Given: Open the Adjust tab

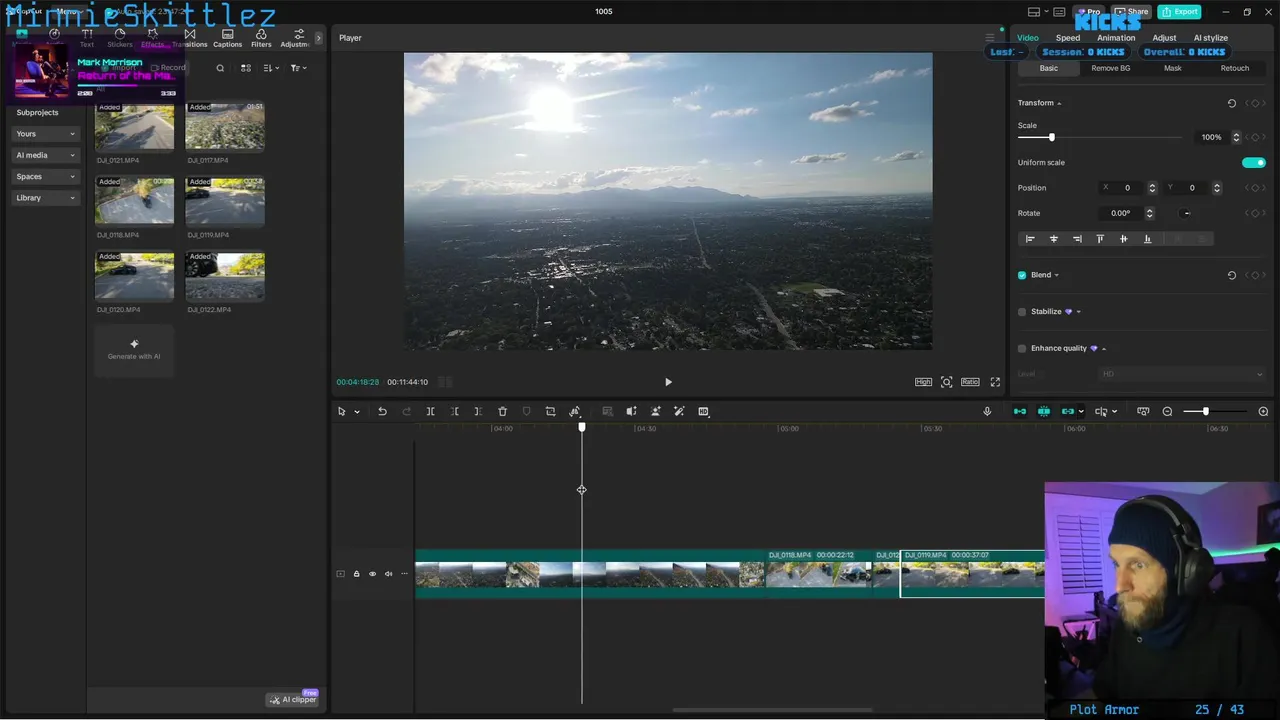Looking at the screenshot, I should [1164, 38].
